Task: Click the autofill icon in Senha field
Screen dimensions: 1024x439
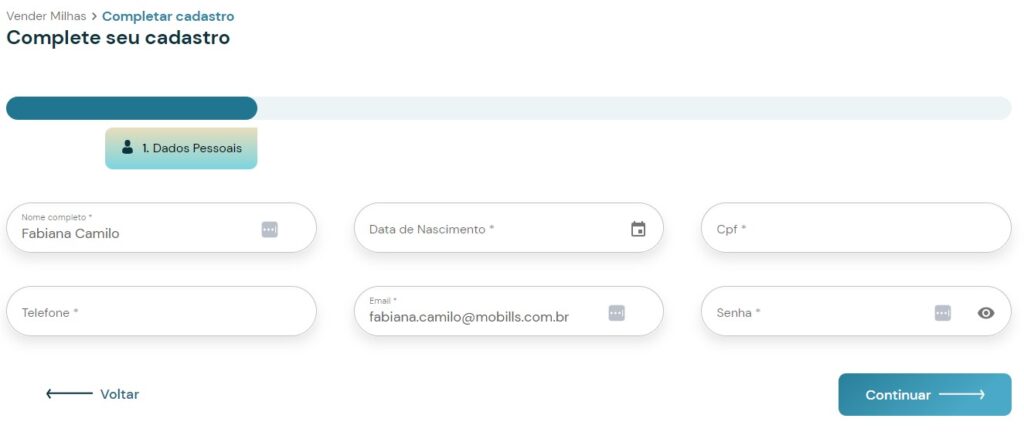Action: tap(942, 313)
